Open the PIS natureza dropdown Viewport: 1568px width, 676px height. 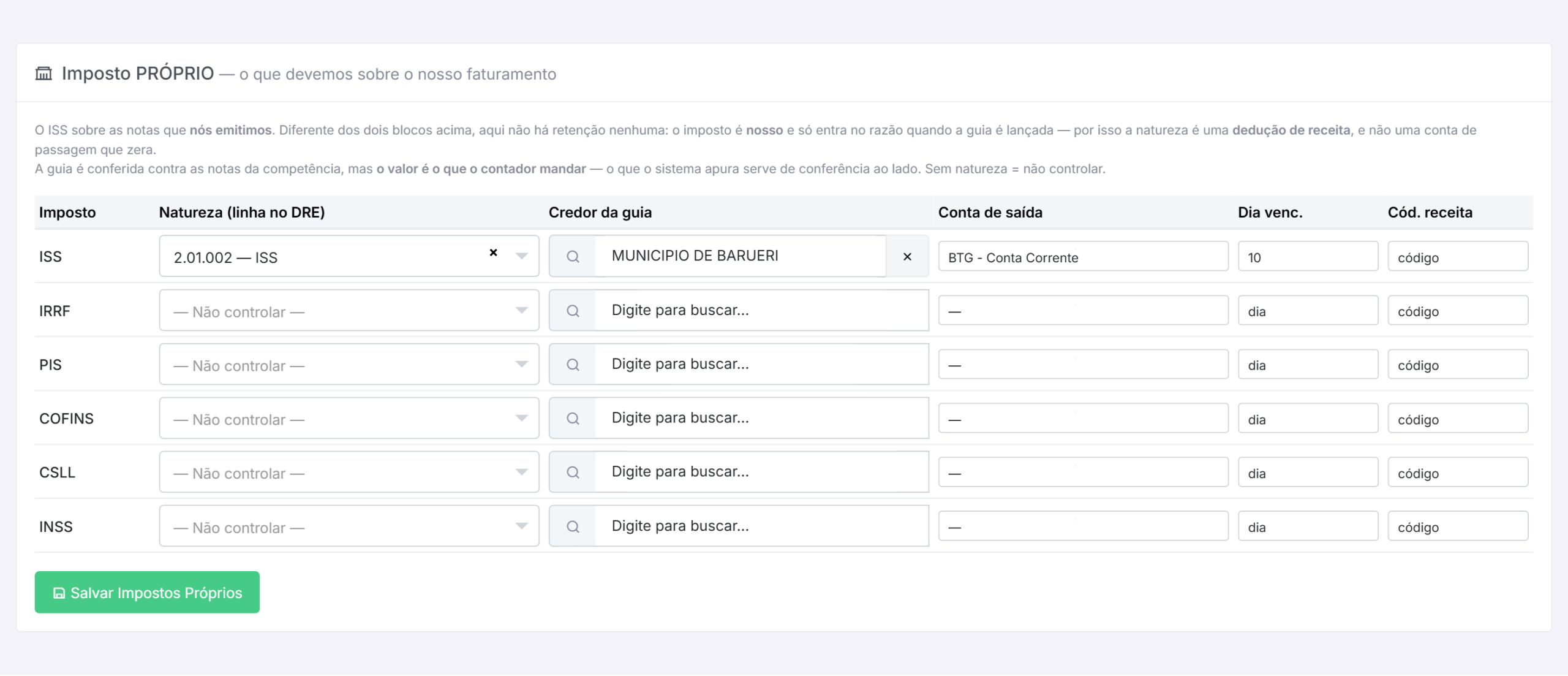349,365
